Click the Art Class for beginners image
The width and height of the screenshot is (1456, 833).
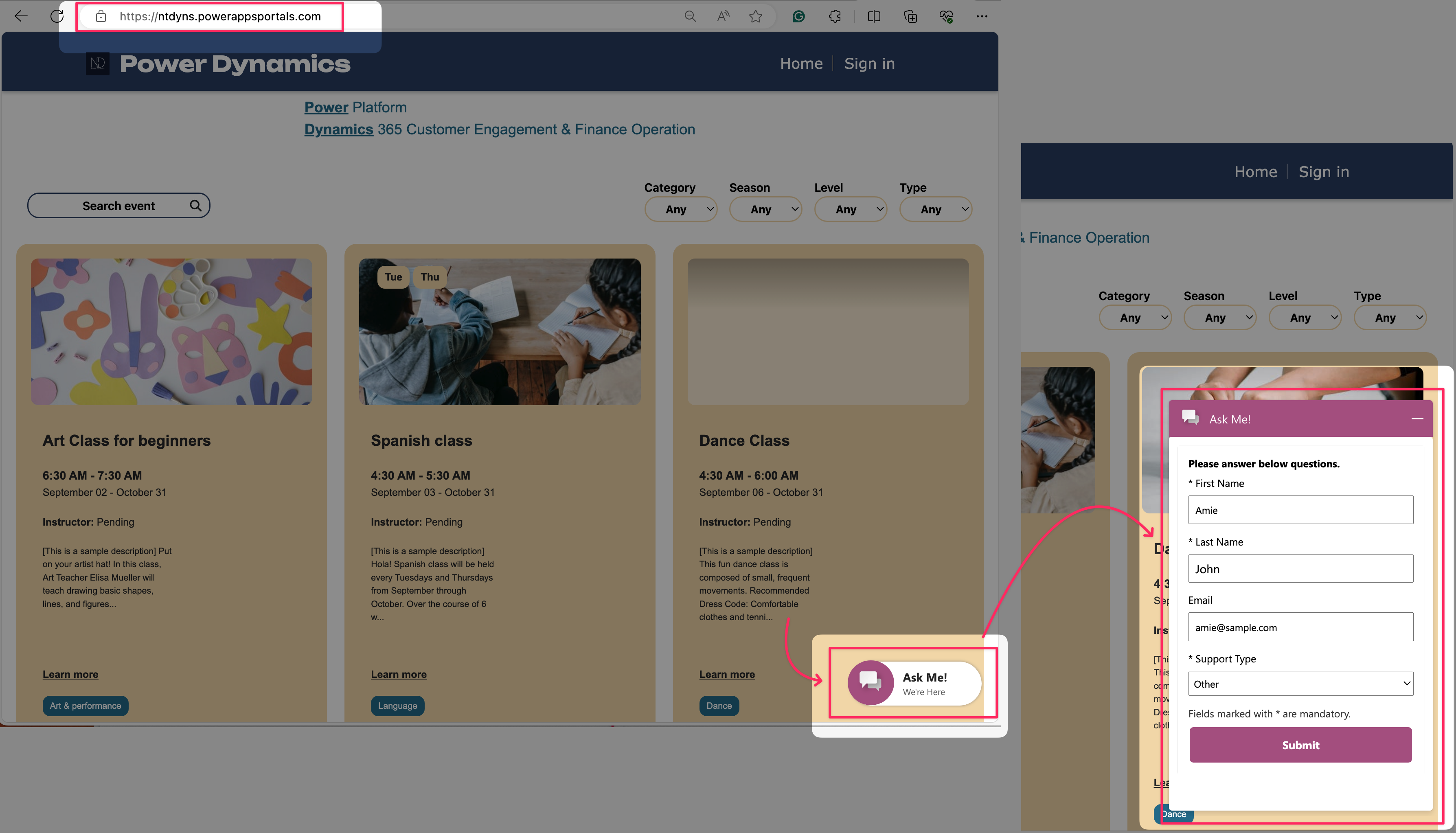point(171,331)
